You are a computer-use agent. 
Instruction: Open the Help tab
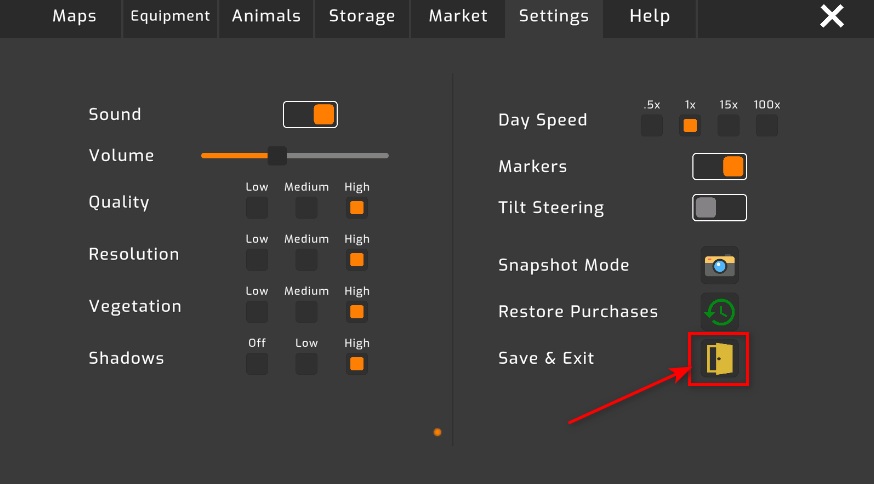(650, 17)
